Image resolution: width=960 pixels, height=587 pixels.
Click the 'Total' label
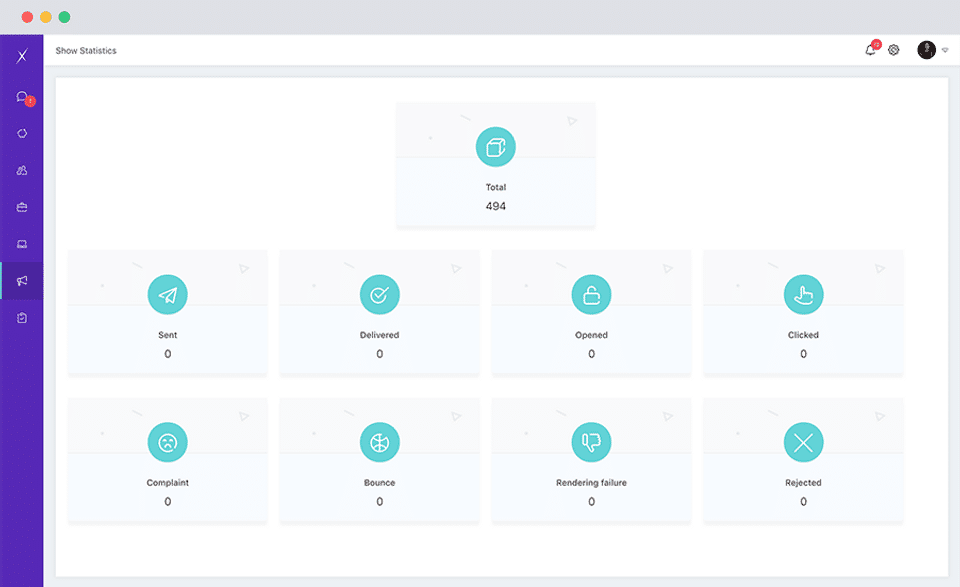click(x=496, y=187)
